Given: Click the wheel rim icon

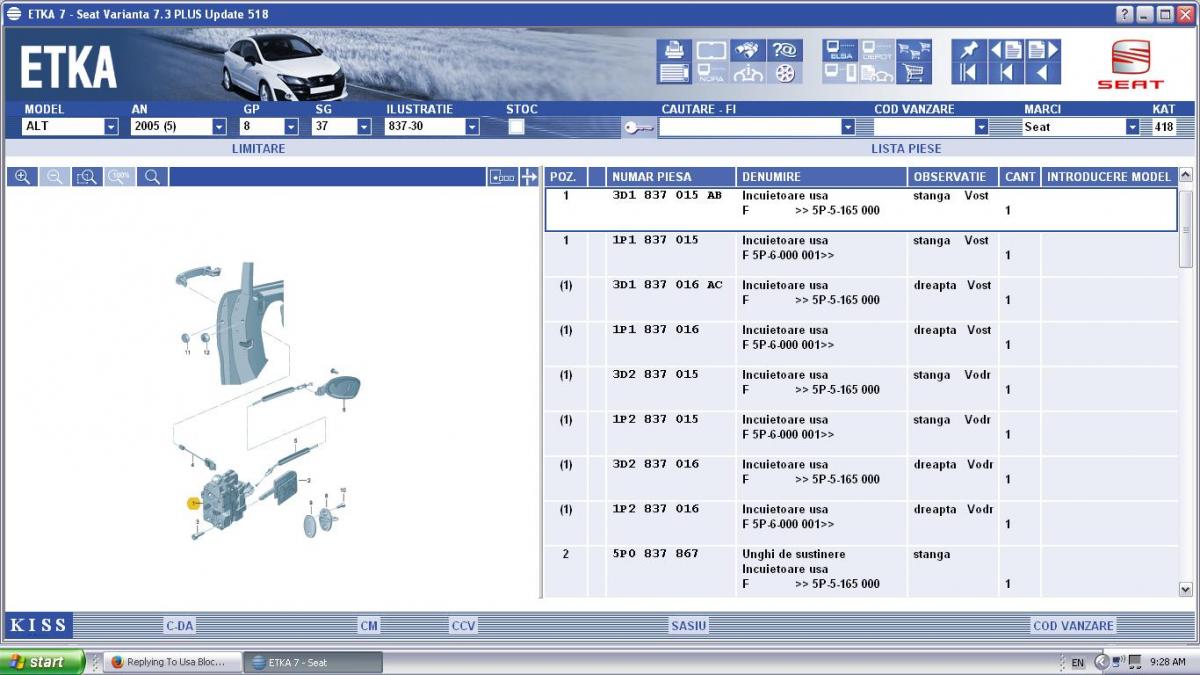Looking at the screenshot, I should click(x=784, y=73).
